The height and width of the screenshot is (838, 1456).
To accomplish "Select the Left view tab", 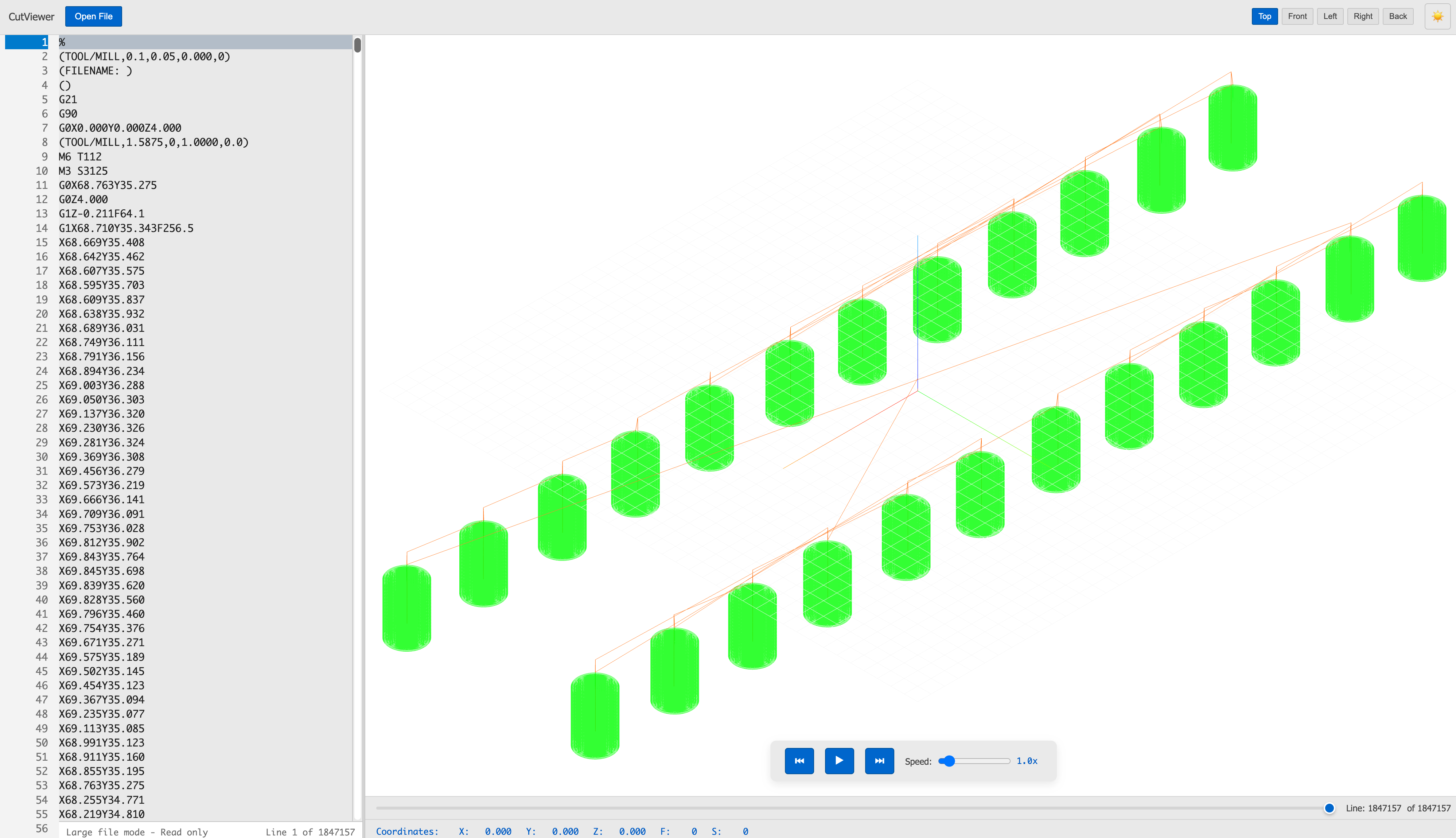I will 1330,16.
